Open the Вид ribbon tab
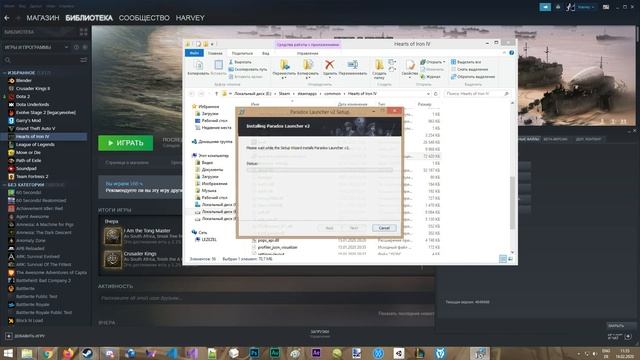 point(266,53)
